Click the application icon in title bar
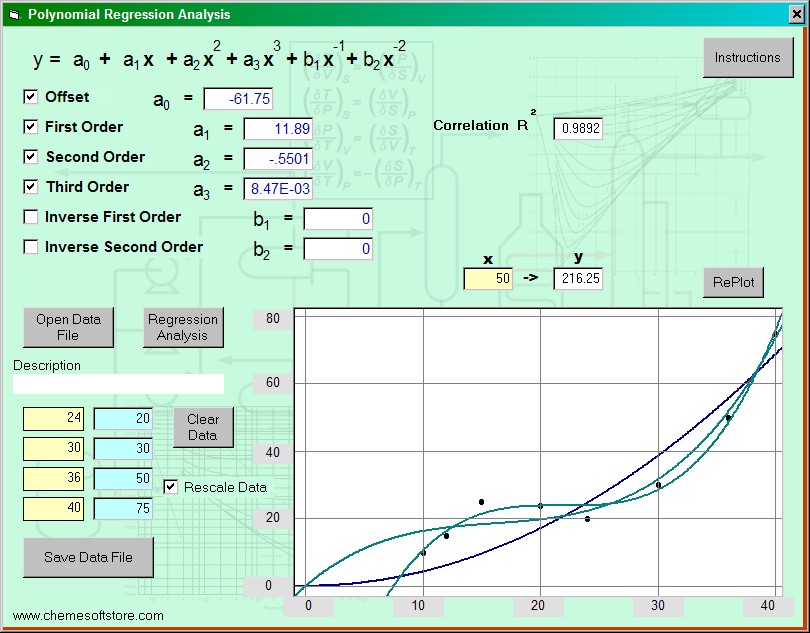 coord(13,15)
